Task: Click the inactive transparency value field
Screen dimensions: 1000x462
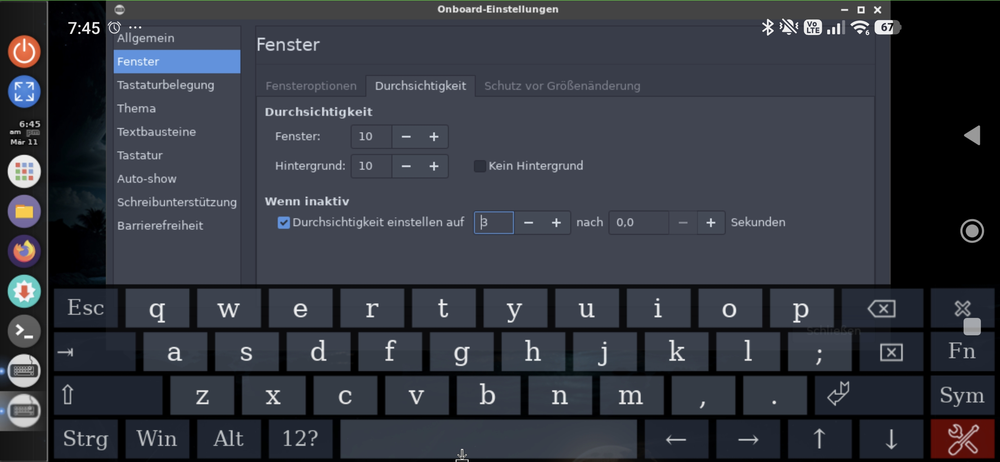Action: 493,223
